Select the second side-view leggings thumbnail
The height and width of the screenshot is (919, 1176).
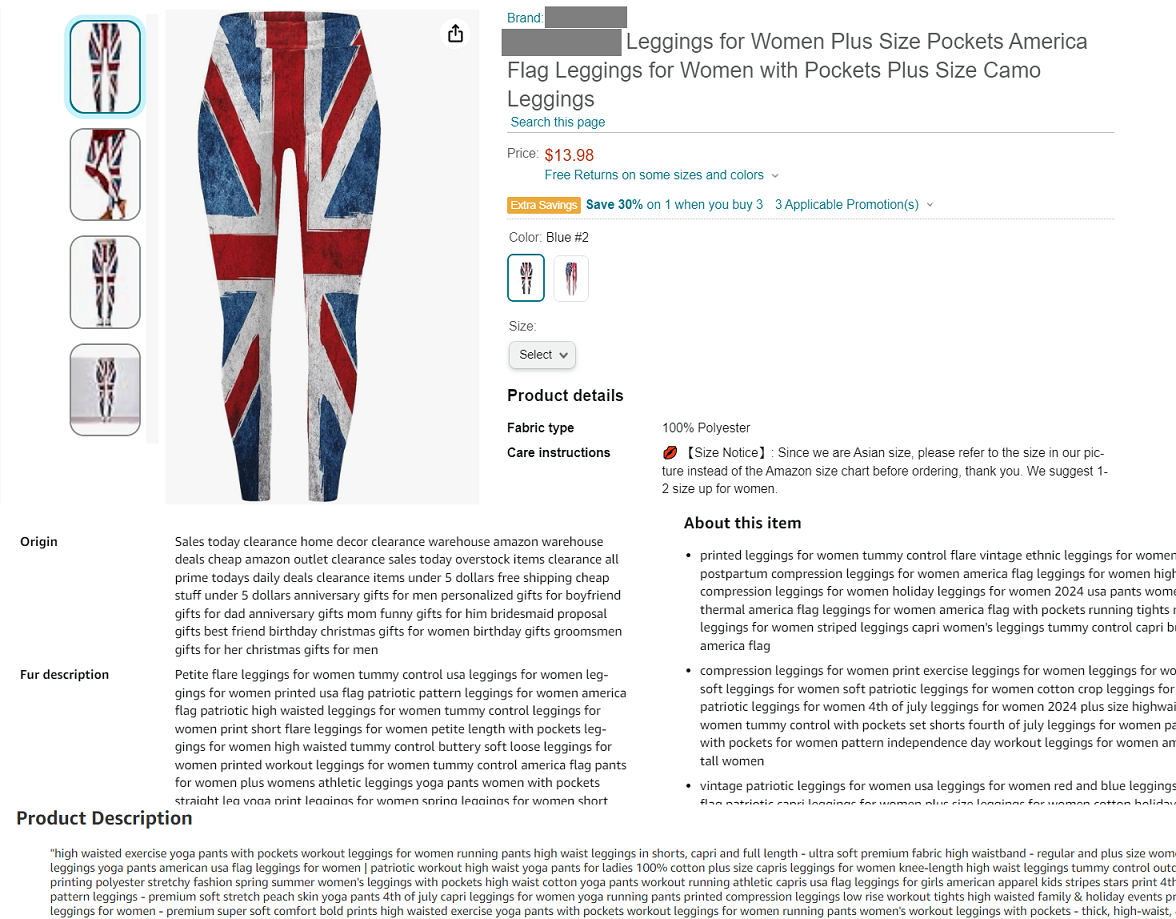point(105,173)
